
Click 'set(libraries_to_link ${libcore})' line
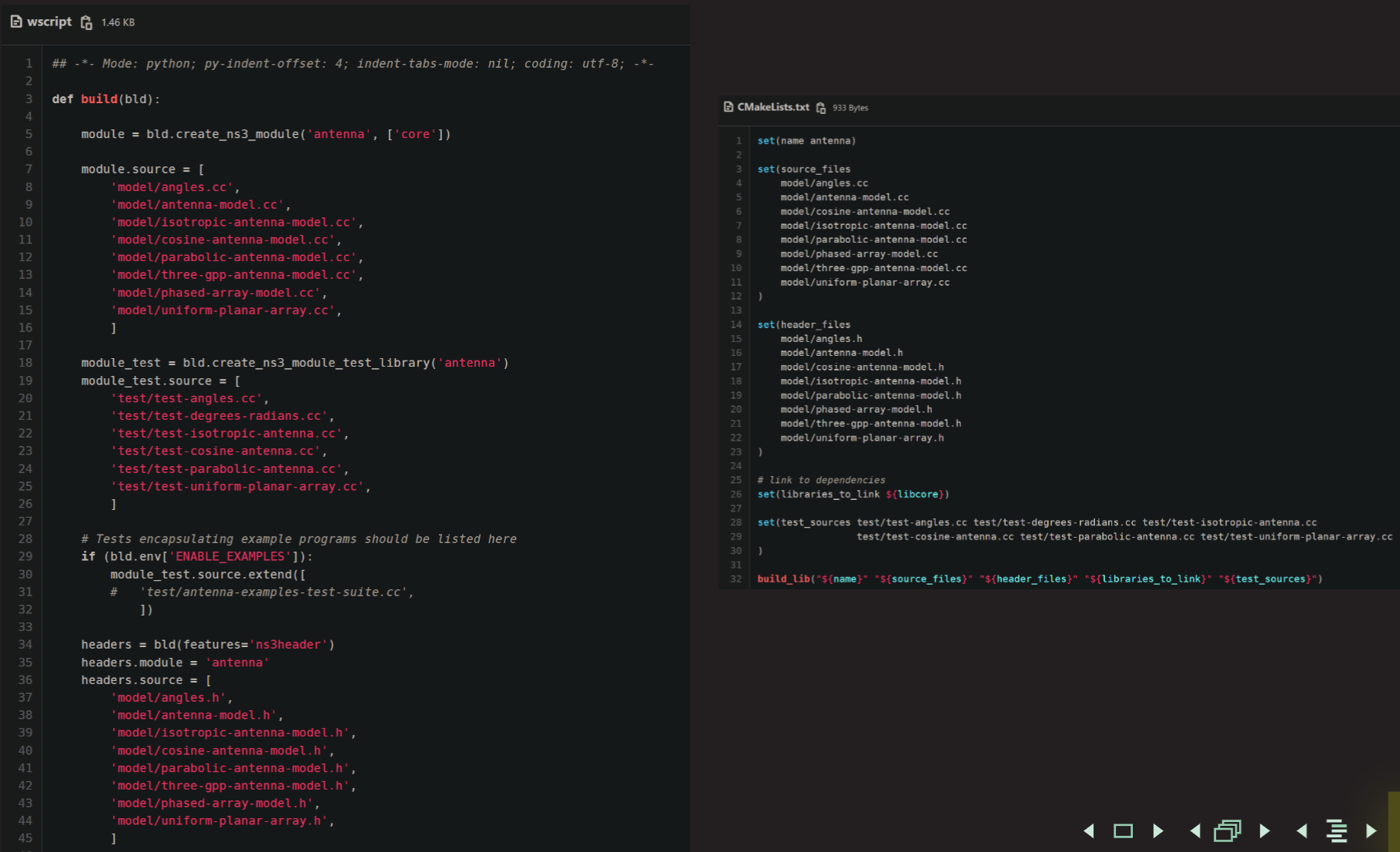point(853,494)
